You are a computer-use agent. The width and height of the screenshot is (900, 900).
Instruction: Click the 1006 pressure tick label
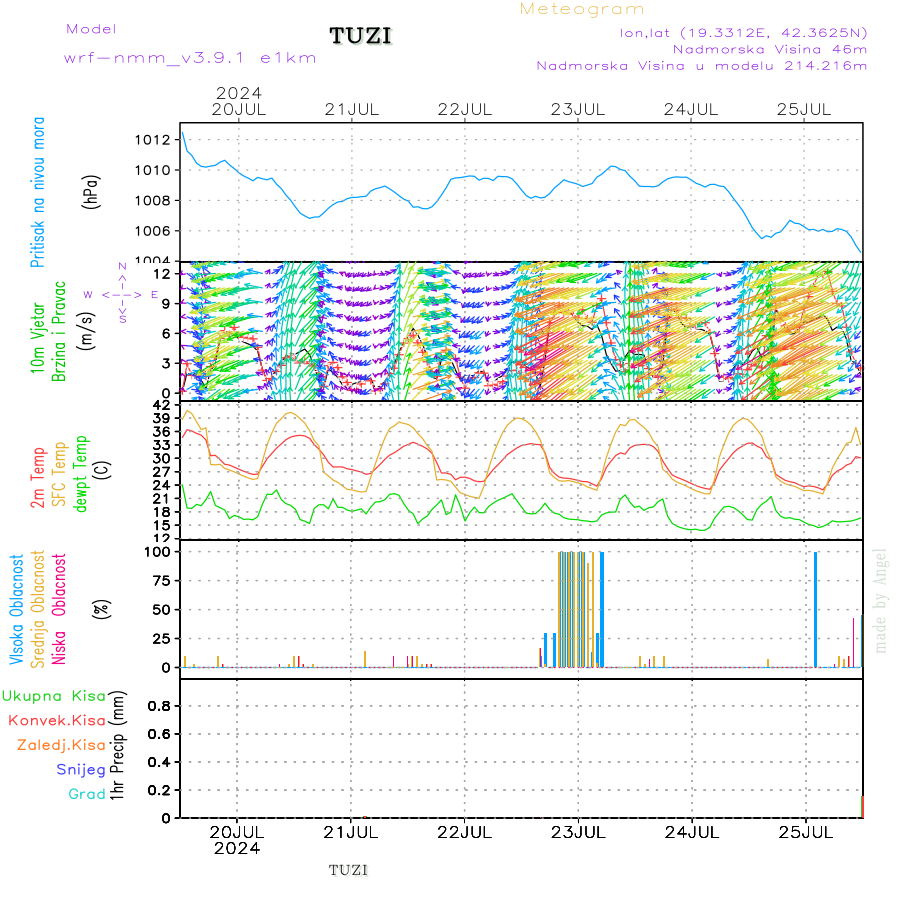pyautogui.click(x=152, y=231)
